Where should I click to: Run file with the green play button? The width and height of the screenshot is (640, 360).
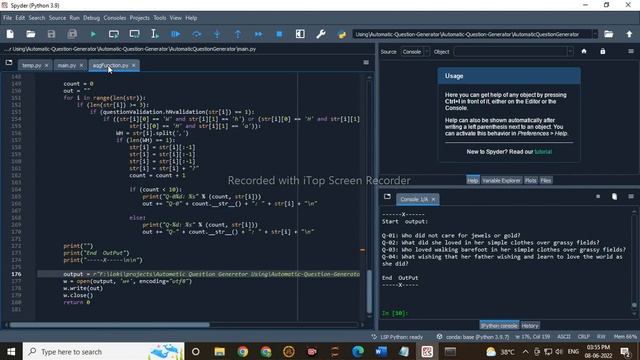tap(93, 34)
